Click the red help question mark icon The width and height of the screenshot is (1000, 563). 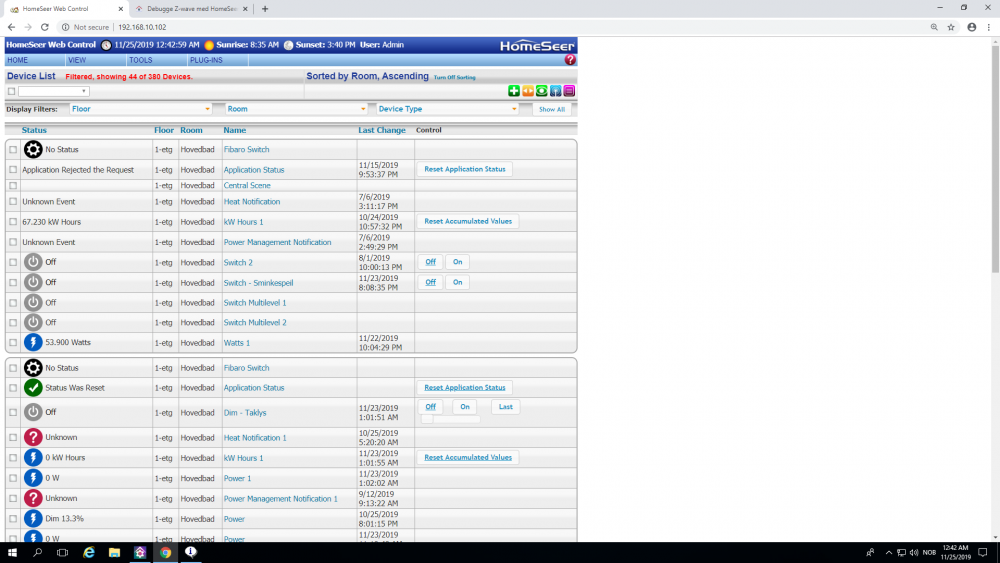[x=570, y=60]
